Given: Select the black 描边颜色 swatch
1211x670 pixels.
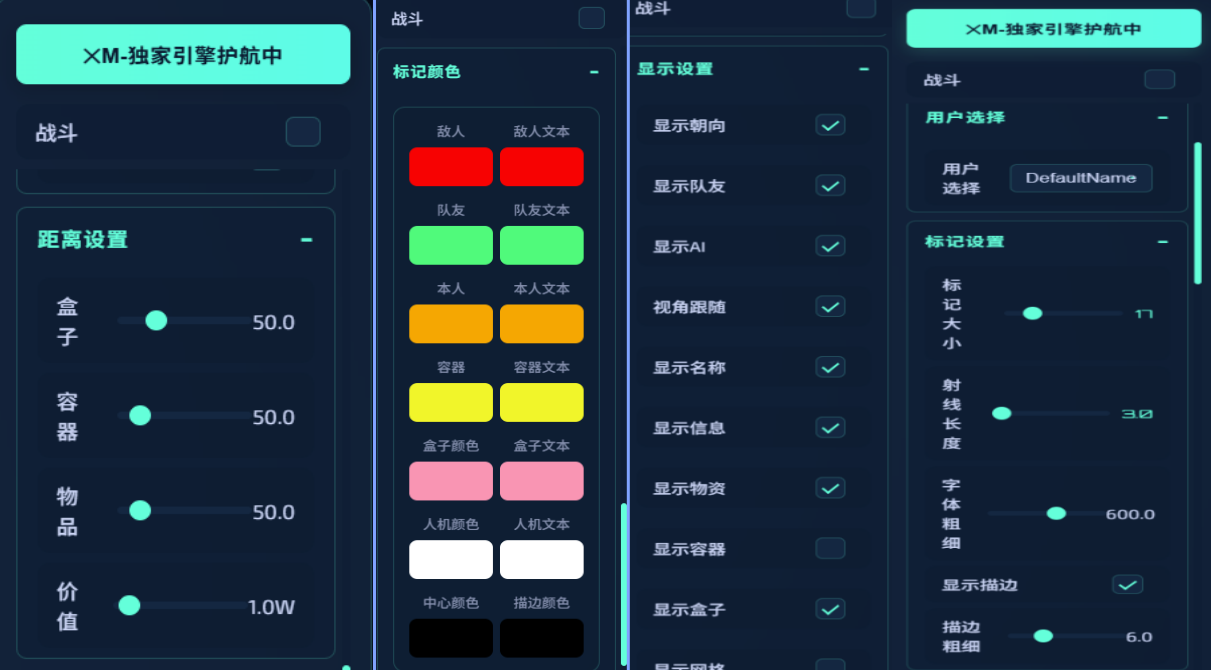Looking at the screenshot, I should tap(541, 638).
